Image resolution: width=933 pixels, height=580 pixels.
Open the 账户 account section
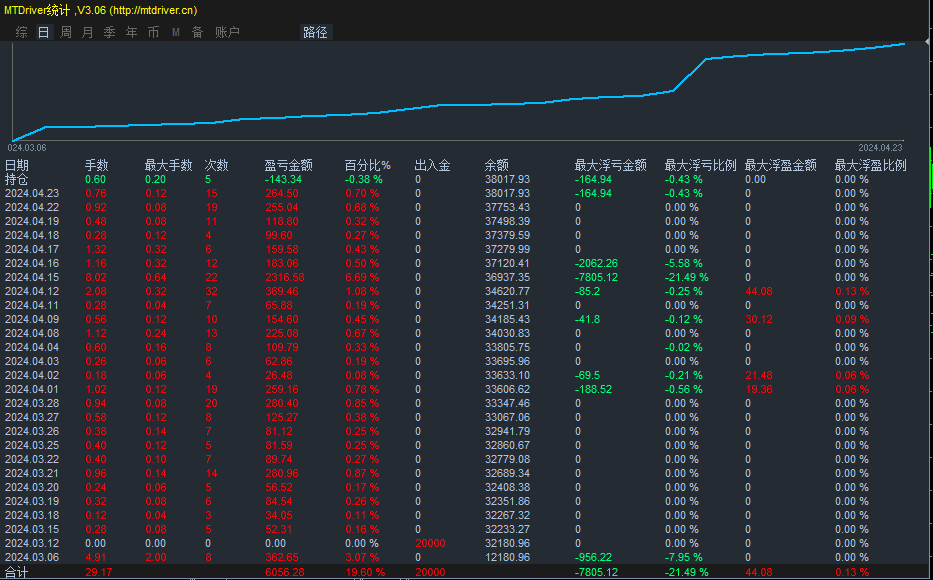(228, 31)
